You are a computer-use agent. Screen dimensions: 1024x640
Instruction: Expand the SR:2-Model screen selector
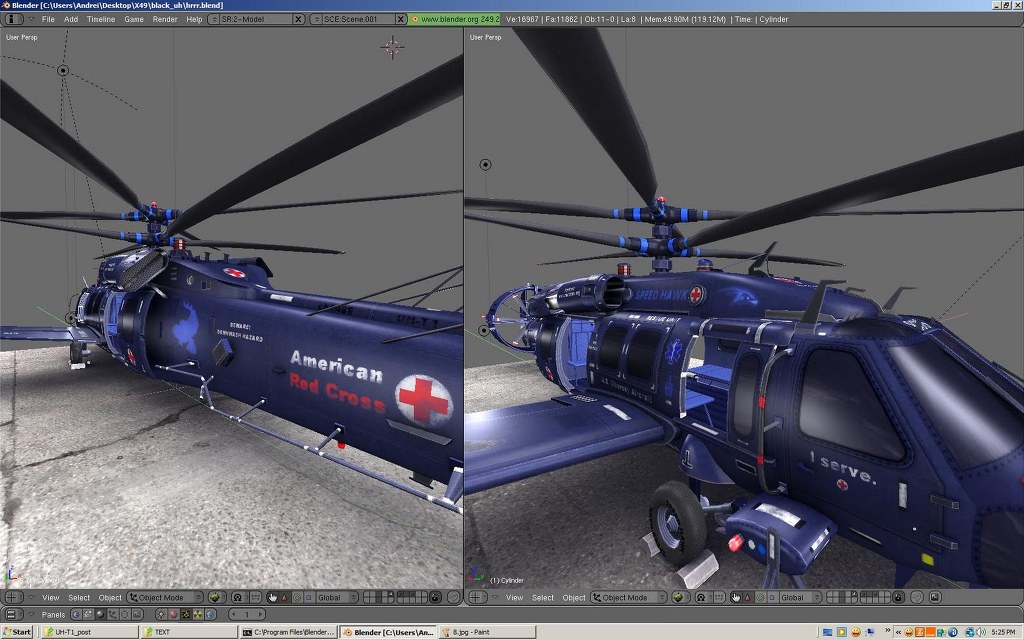(214, 19)
